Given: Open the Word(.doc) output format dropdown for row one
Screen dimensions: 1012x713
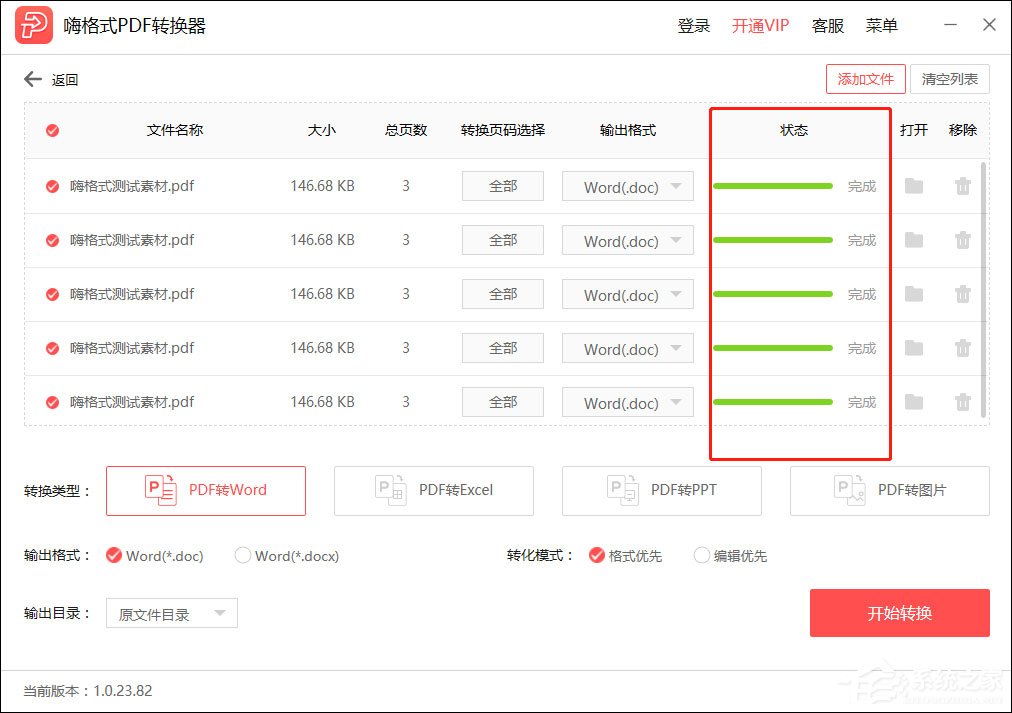Looking at the screenshot, I should [627, 186].
